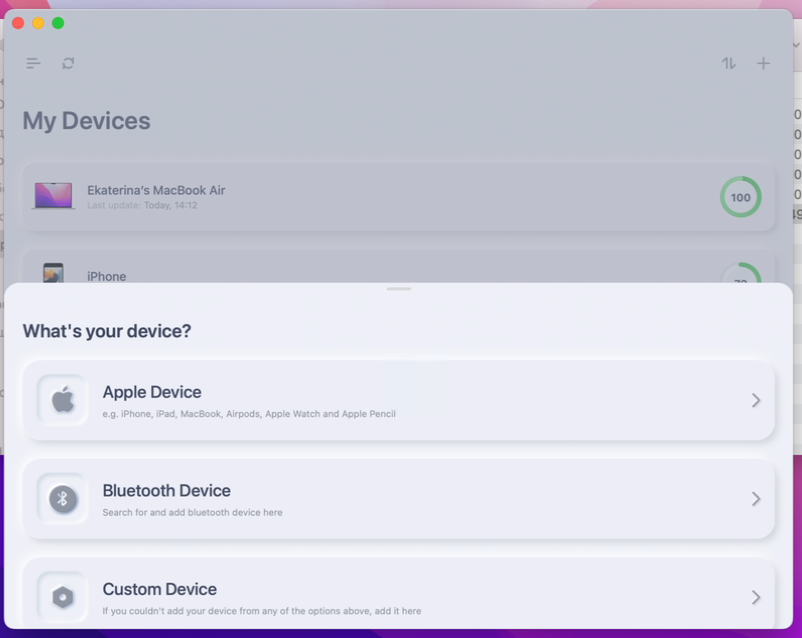Select the Bluetooth symbol icon
Screen dimensions: 802x638
pos(63,498)
